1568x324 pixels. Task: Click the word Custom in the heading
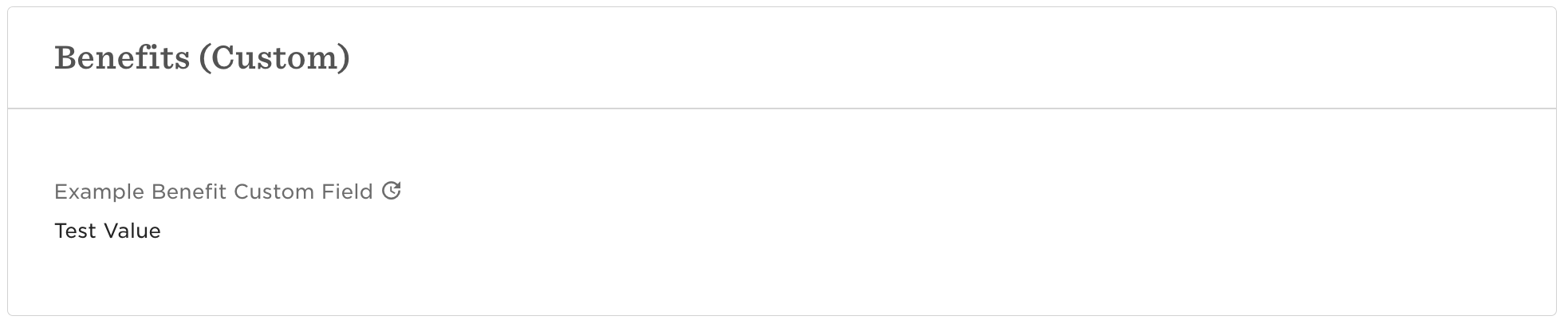click(275, 57)
